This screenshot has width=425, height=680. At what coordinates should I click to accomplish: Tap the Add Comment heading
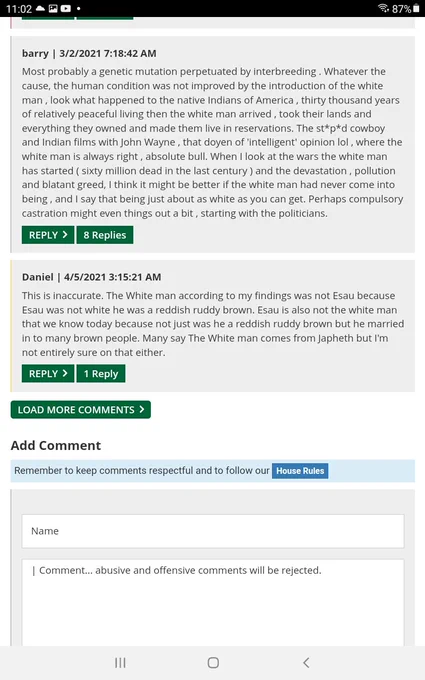click(56, 445)
